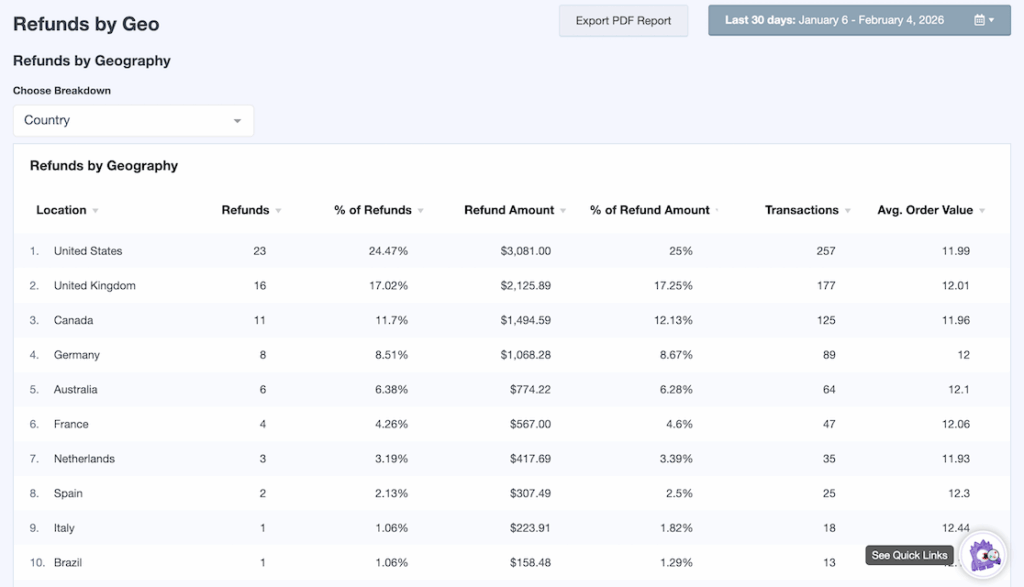Click the Canada location entry

73,321
